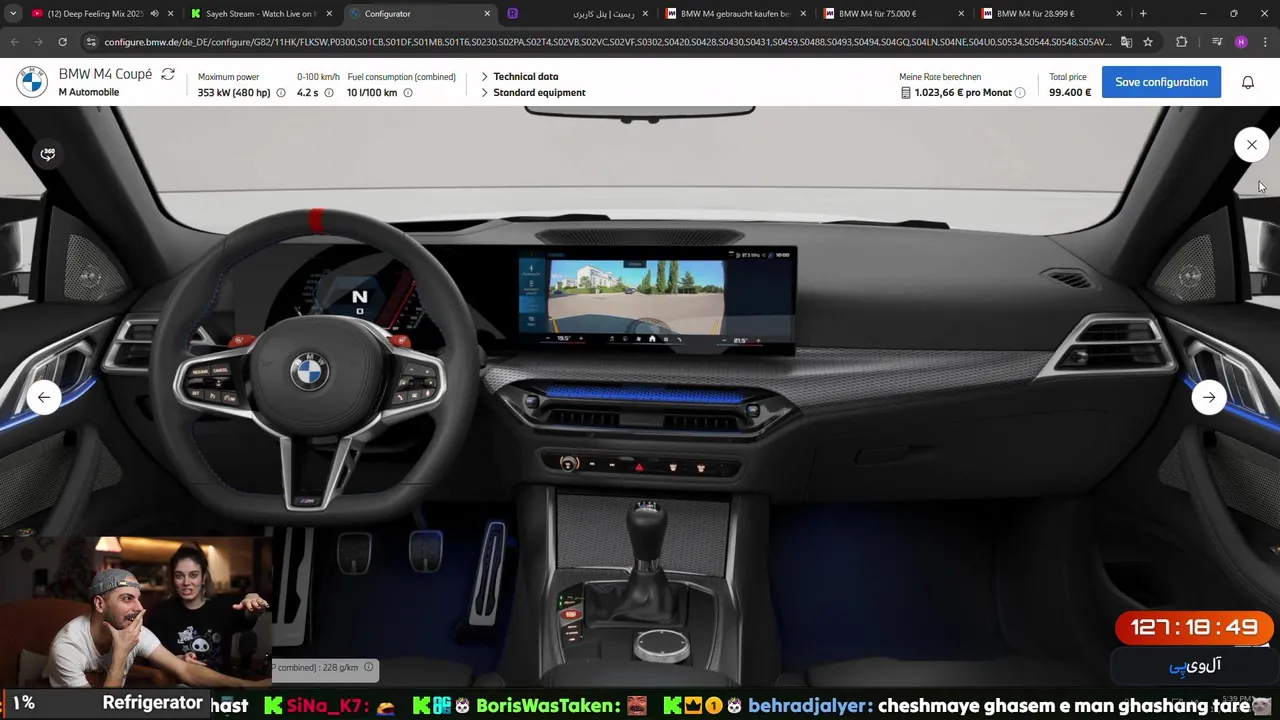Bookmark this page with the star icon

point(1148,42)
